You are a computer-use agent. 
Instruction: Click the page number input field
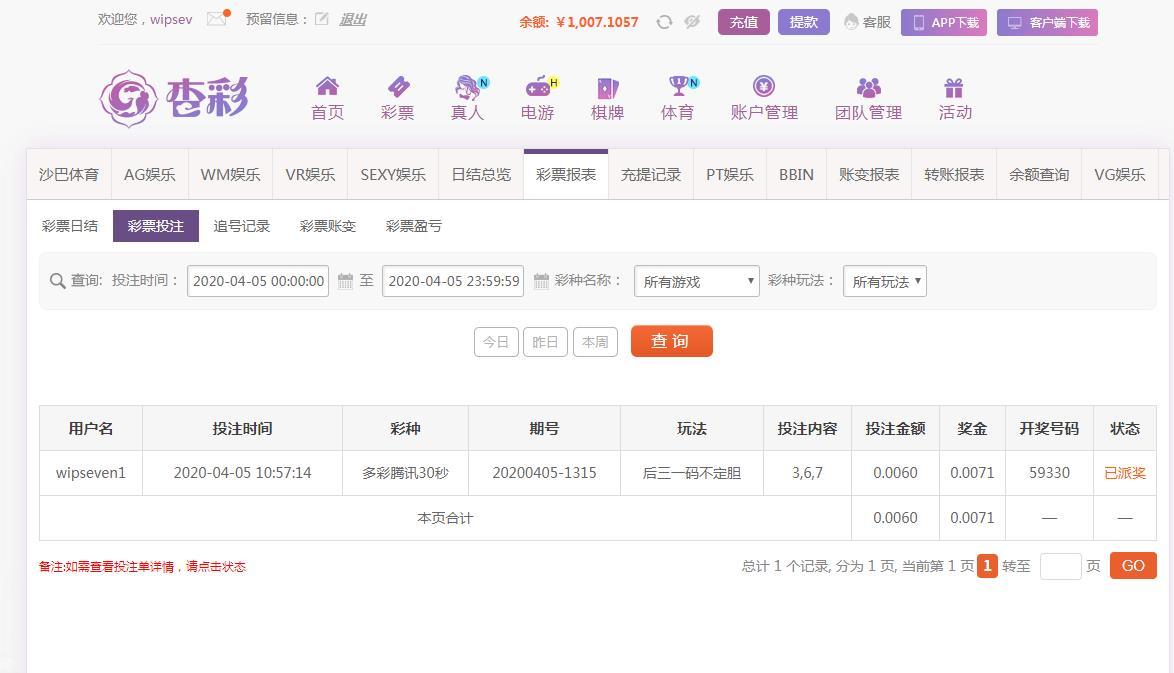tap(1060, 566)
